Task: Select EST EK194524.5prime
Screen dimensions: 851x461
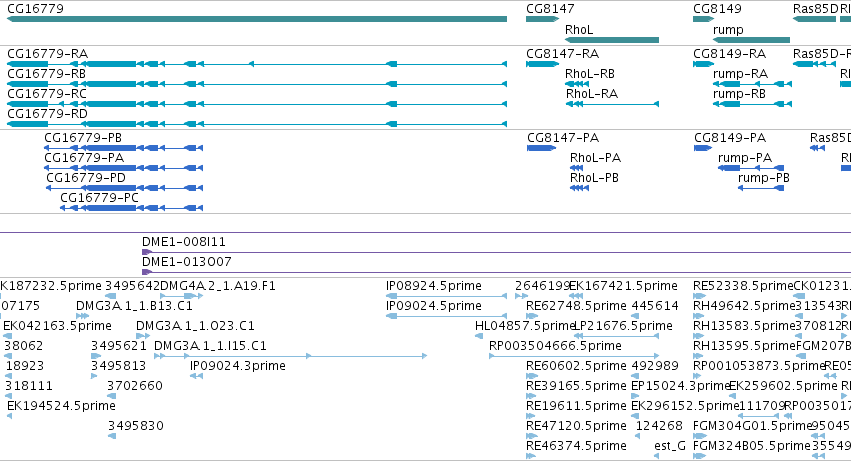Action: (9, 416)
